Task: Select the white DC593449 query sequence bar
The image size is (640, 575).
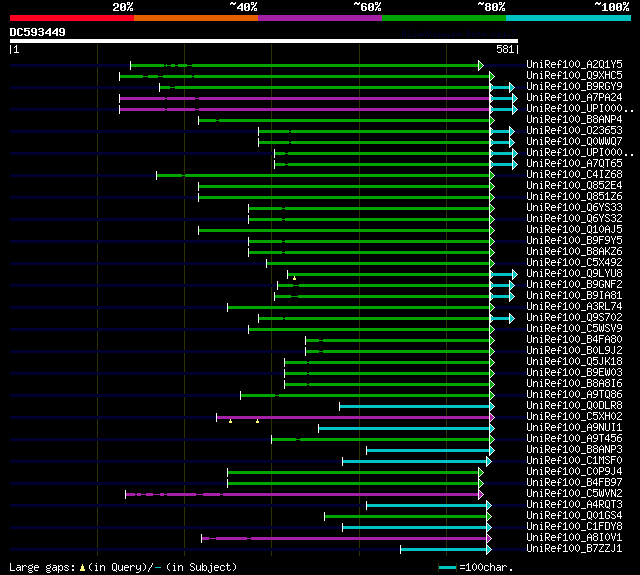Action: [x=264, y=41]
